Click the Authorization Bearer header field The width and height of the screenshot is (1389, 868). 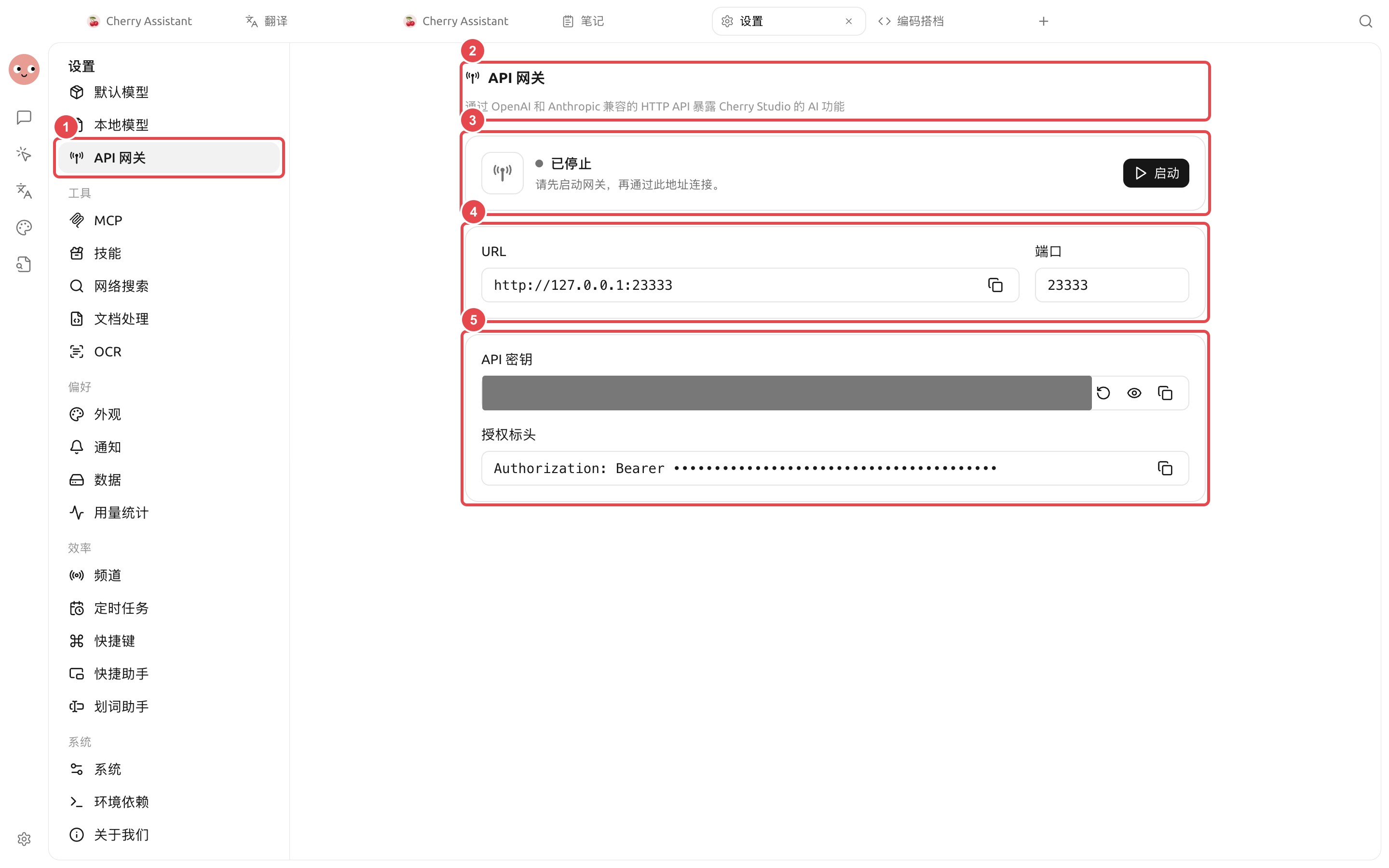click(x=835, y=468)
